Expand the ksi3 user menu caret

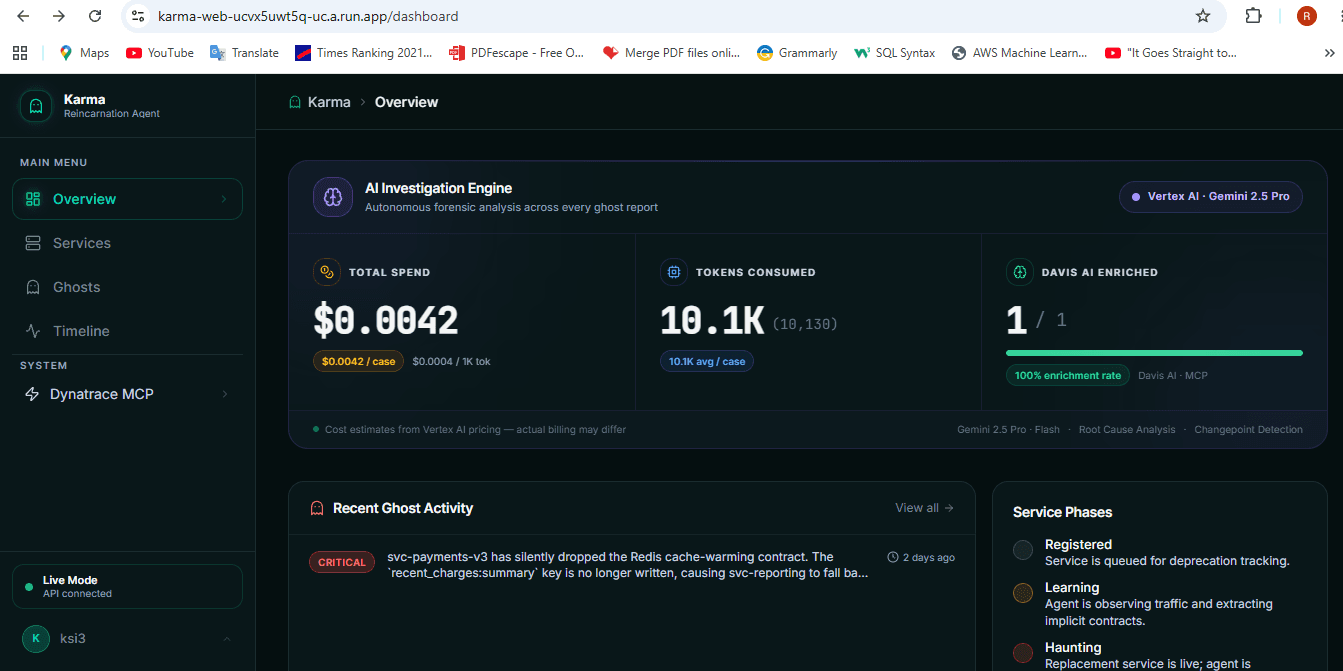[x=226, y=638]
